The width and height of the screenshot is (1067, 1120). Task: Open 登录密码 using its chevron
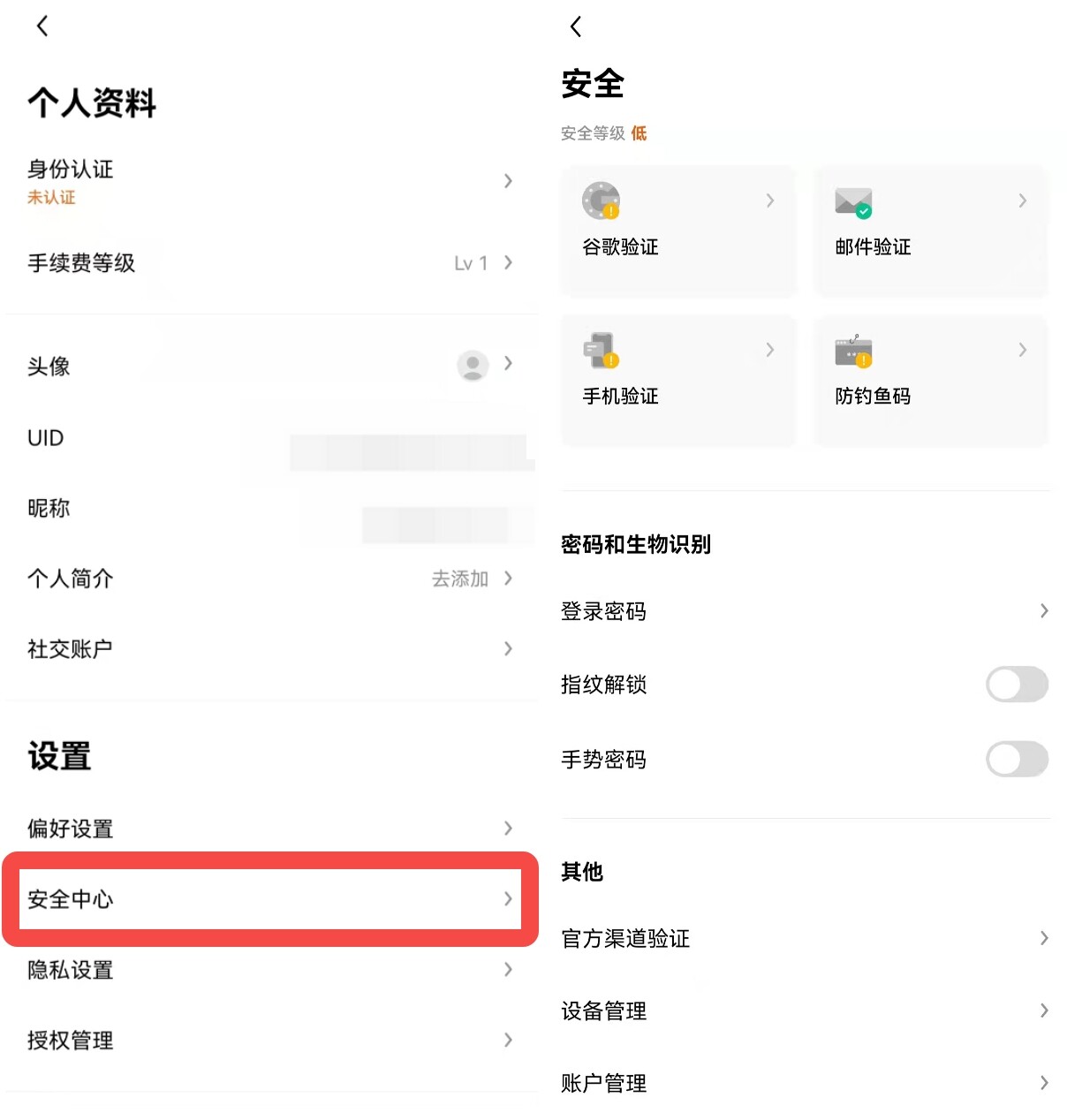[x=1044, y=611]
